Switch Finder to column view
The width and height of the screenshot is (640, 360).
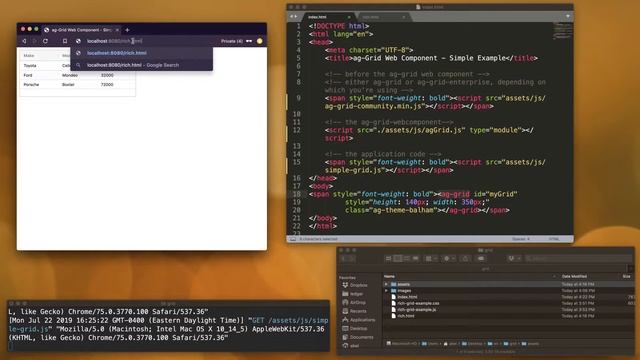tap(407, 258)
